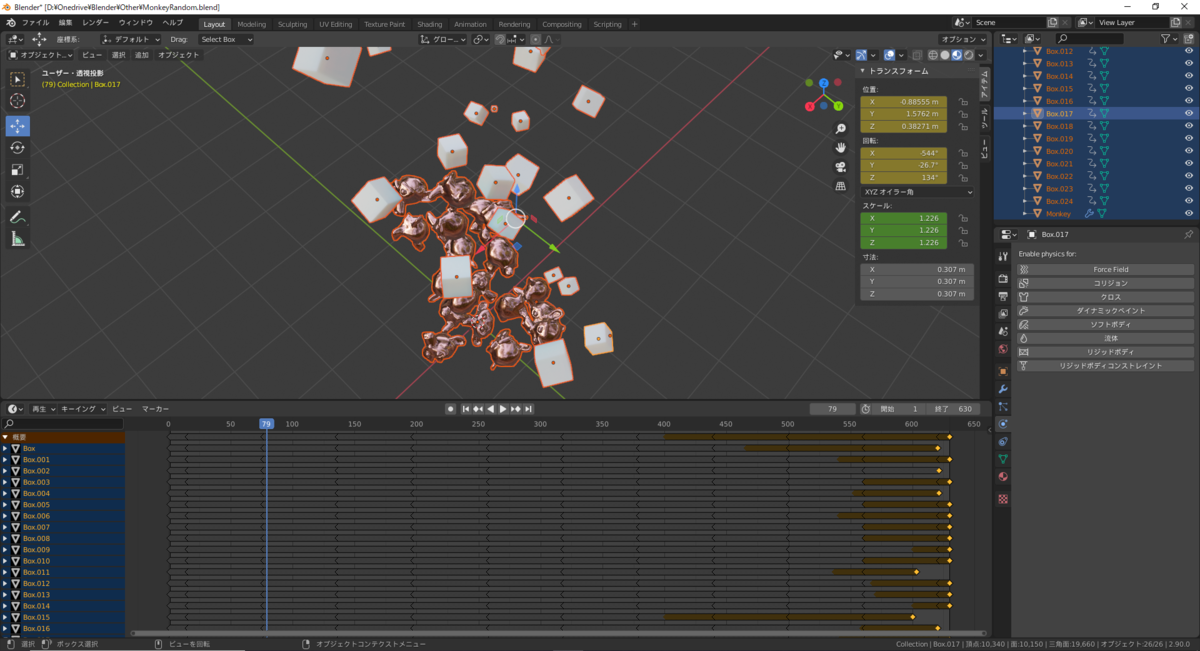Open the options dropdown in viewport header
This screenshot has height=651, width=1200.
coord(961,39)
